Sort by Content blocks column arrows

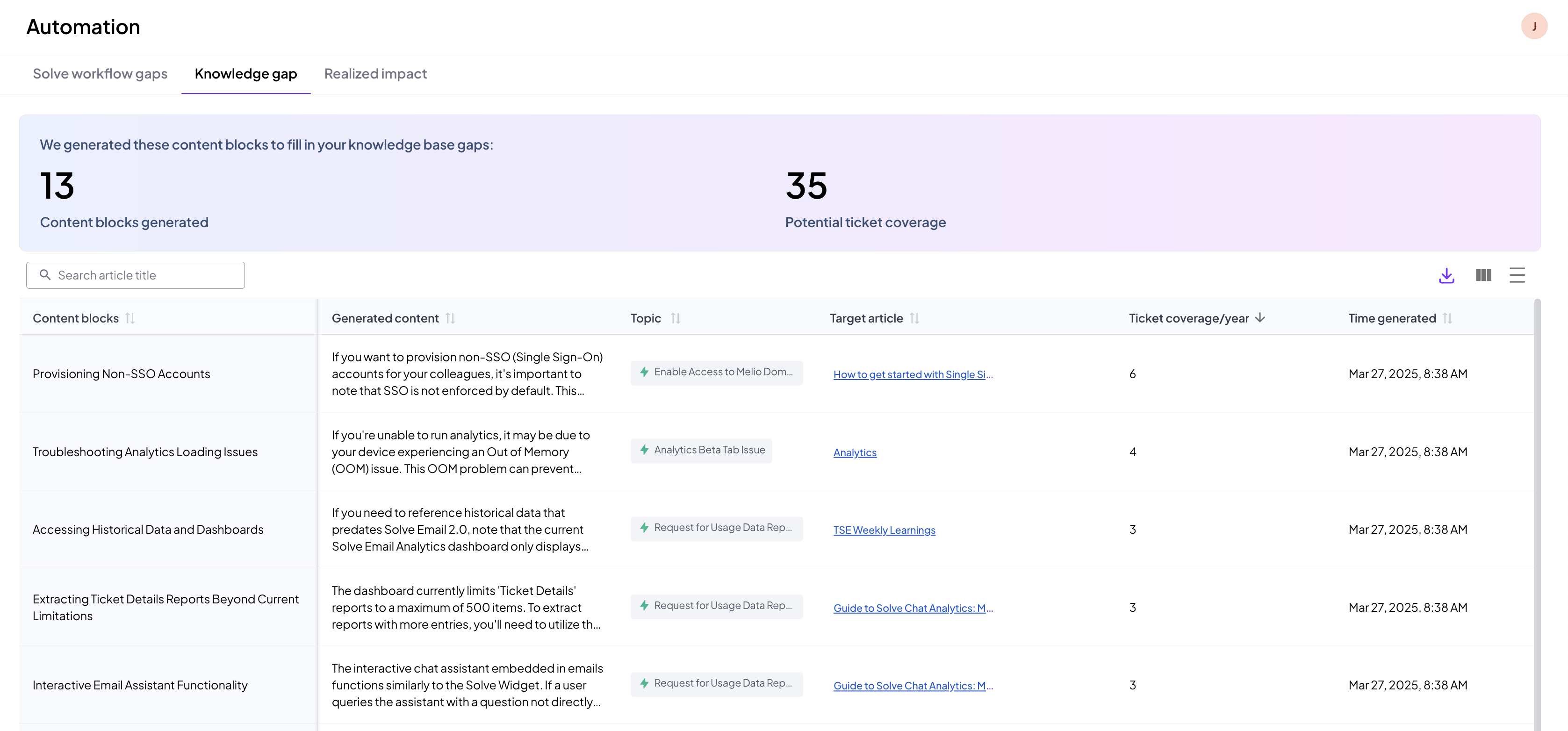(129, 318)
